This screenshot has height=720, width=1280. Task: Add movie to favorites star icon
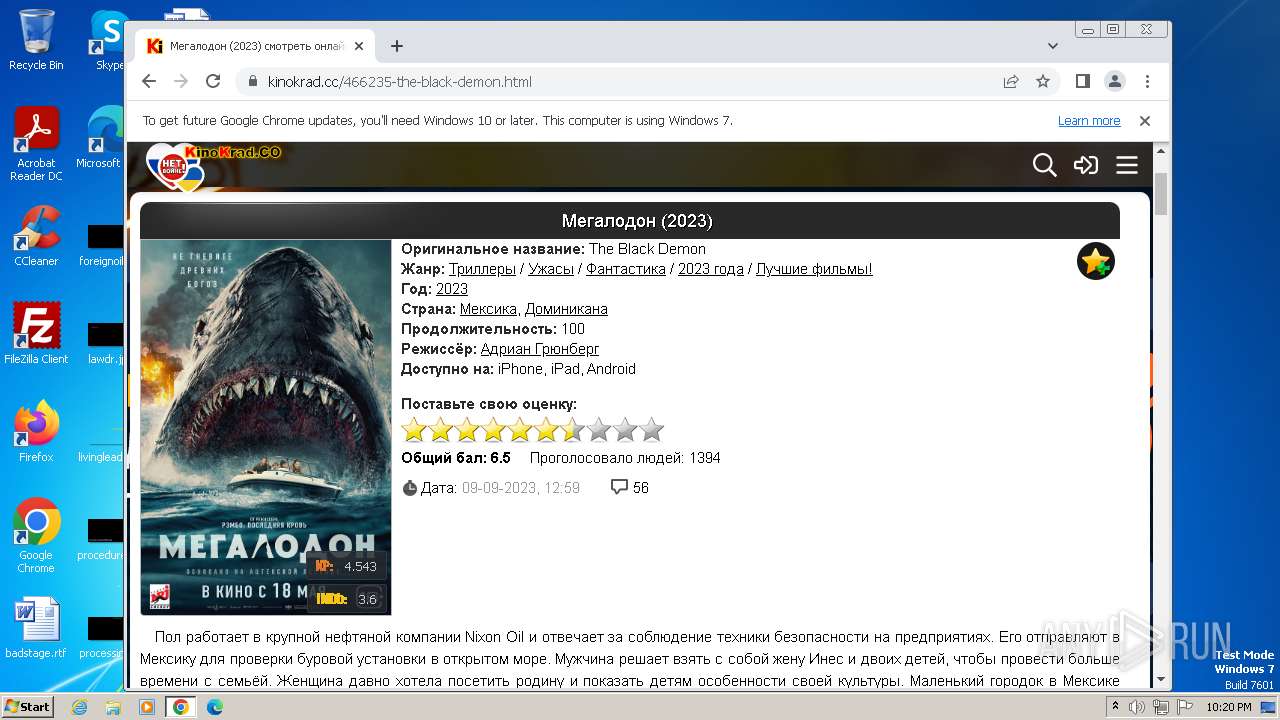1096,261
